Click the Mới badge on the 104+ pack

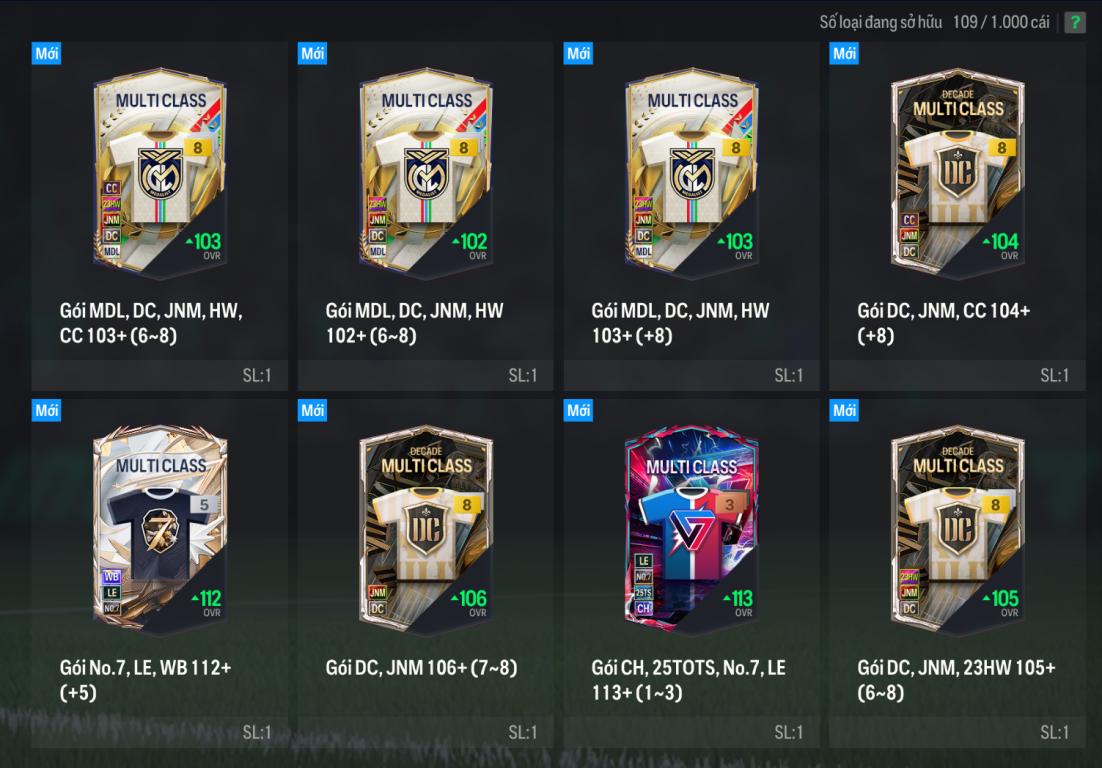pos(844,53)
